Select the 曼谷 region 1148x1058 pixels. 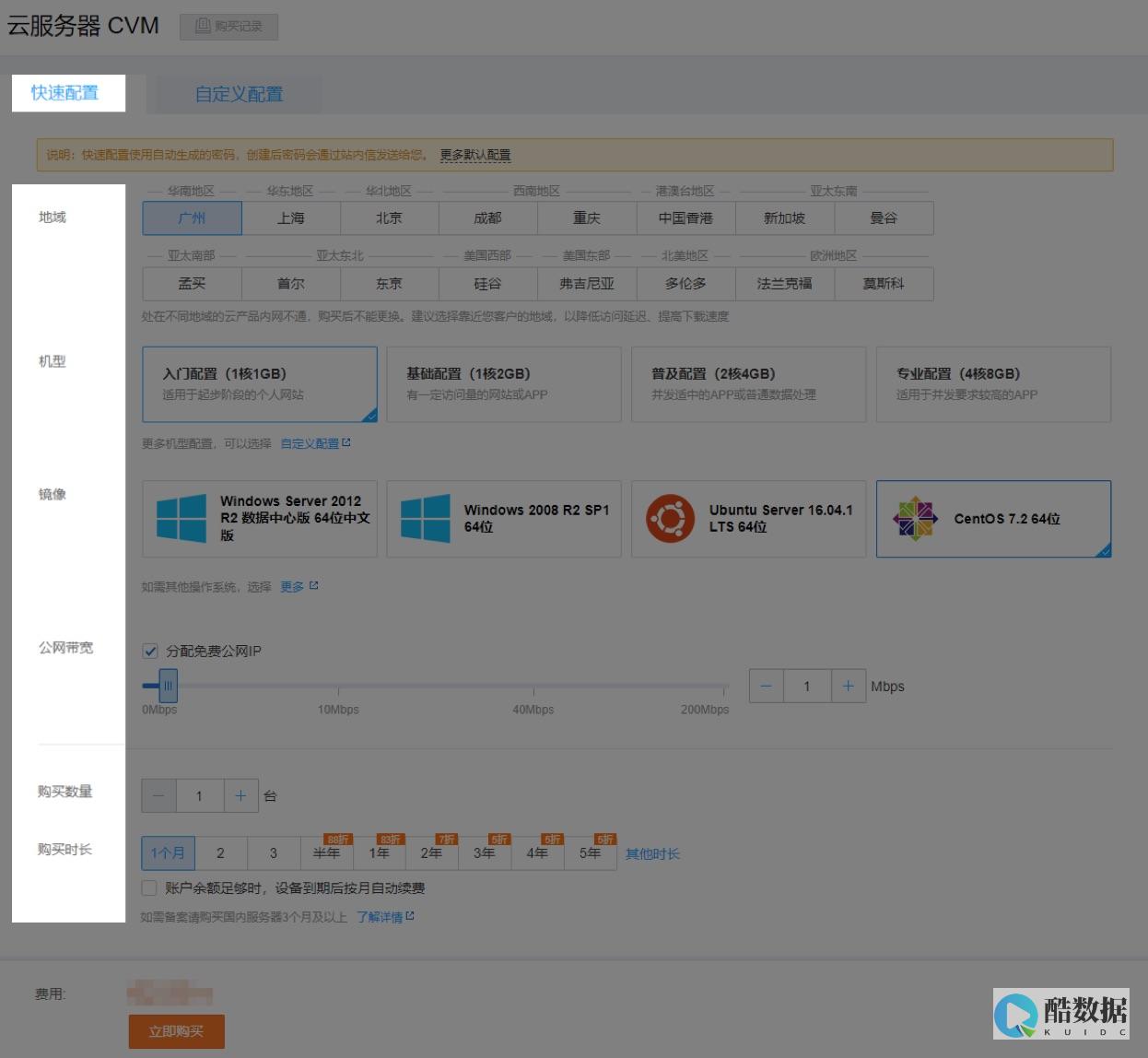(884, 218)
